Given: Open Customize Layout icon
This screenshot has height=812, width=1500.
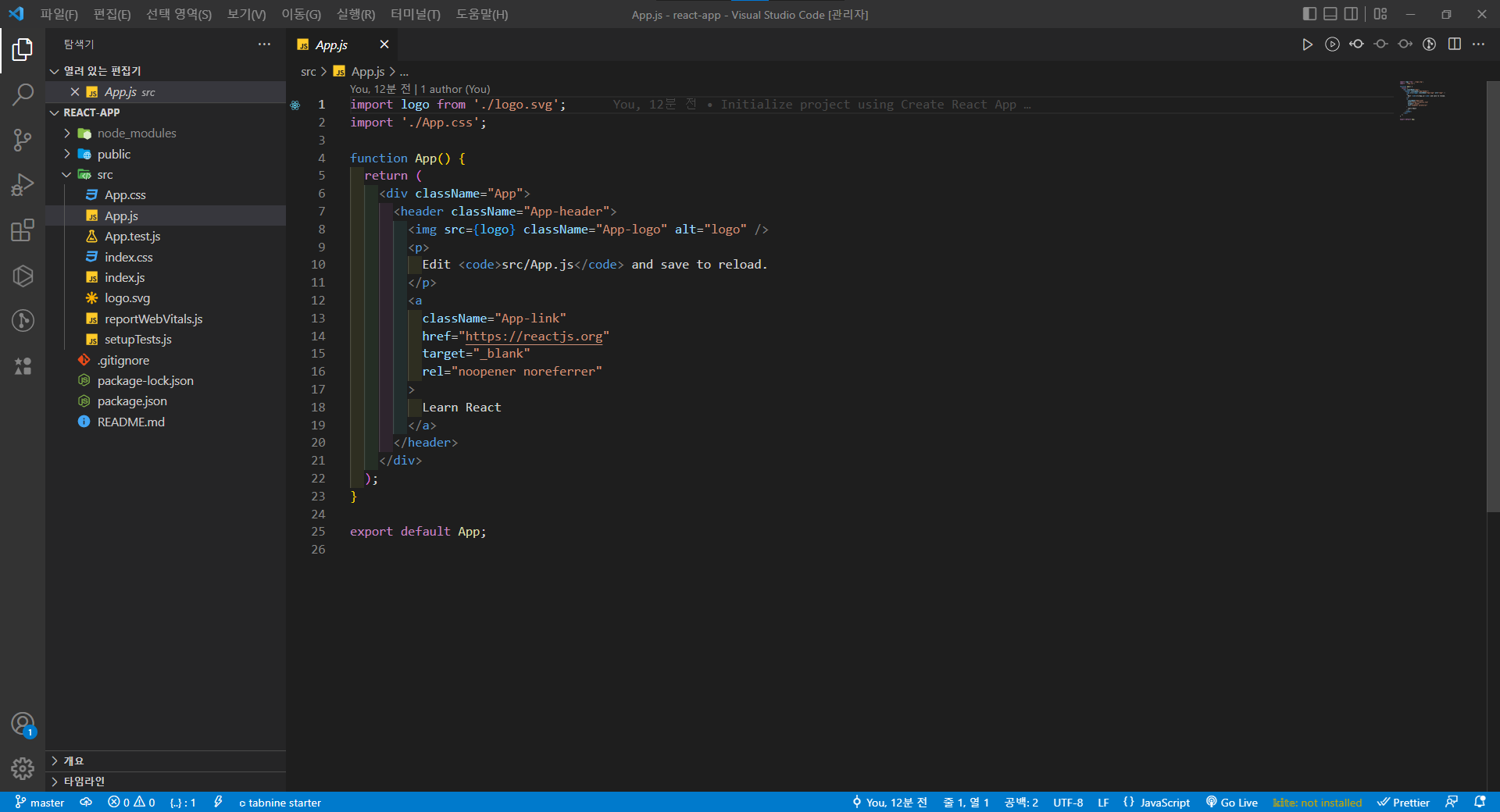Looking at the screenshot, I should (x=1380, y=14).
